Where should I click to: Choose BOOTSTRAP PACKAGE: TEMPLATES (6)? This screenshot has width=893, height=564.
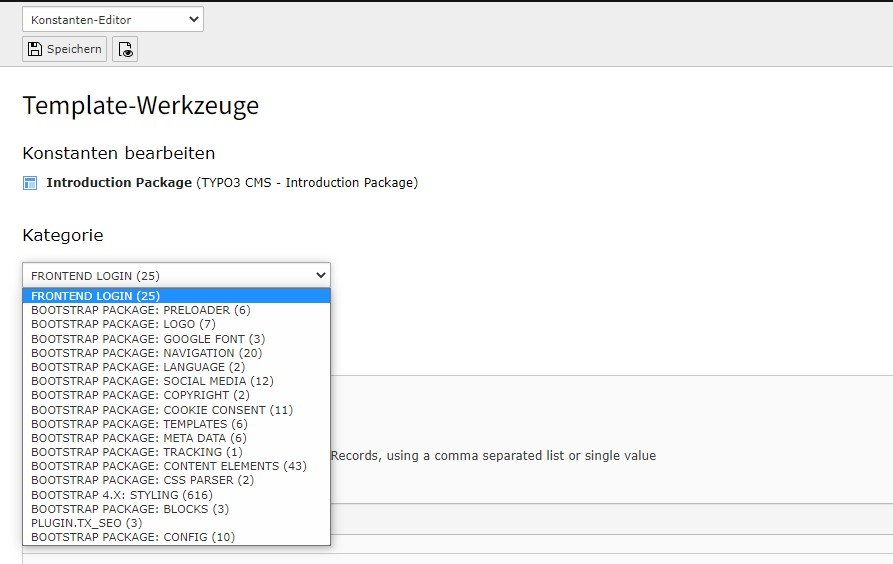coord(177,424)
